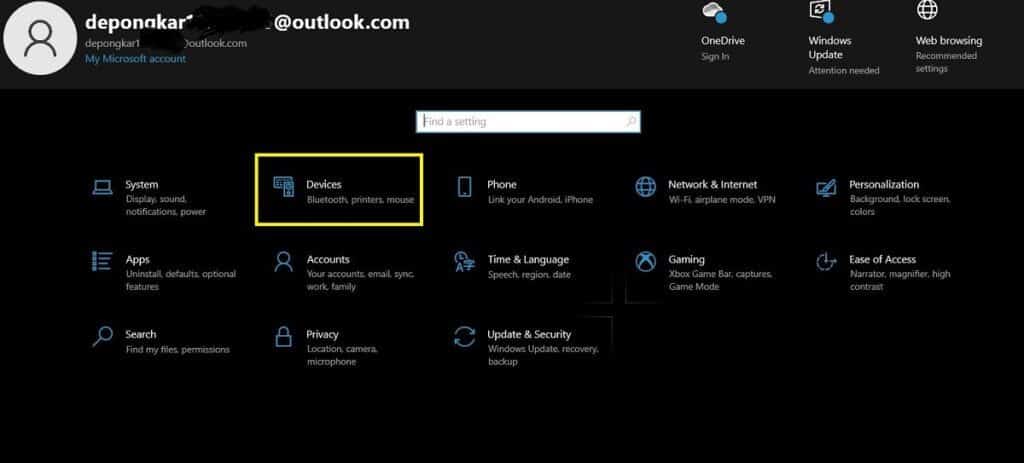Click the Web browsing label
This screenshot has height=463, width=1024.
pos(949,40)
